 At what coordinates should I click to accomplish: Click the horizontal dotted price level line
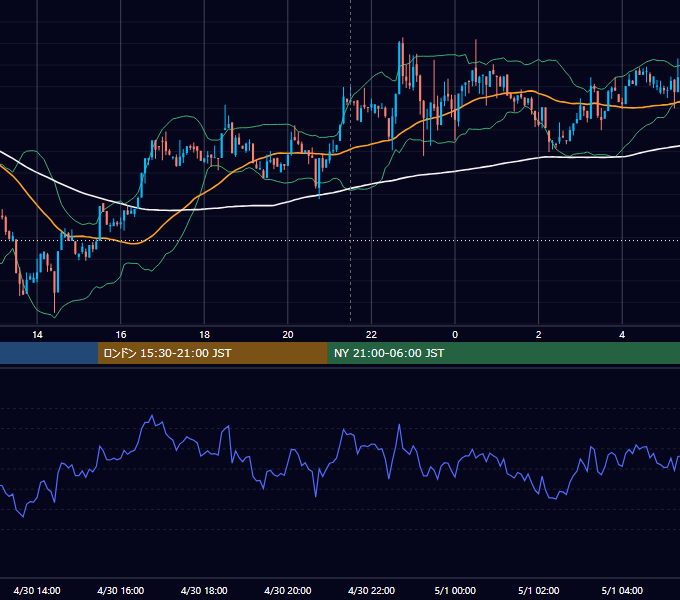[x=340, y=240]
